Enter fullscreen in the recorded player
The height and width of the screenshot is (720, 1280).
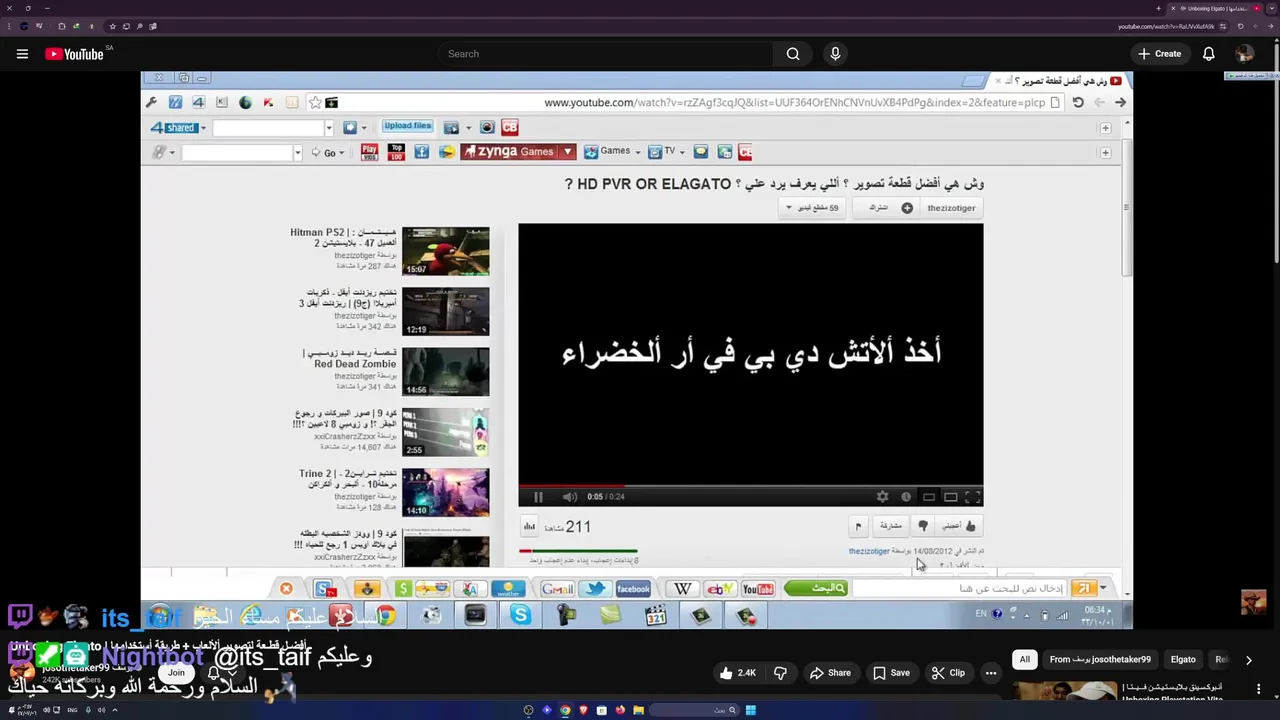tap(973, 497)
